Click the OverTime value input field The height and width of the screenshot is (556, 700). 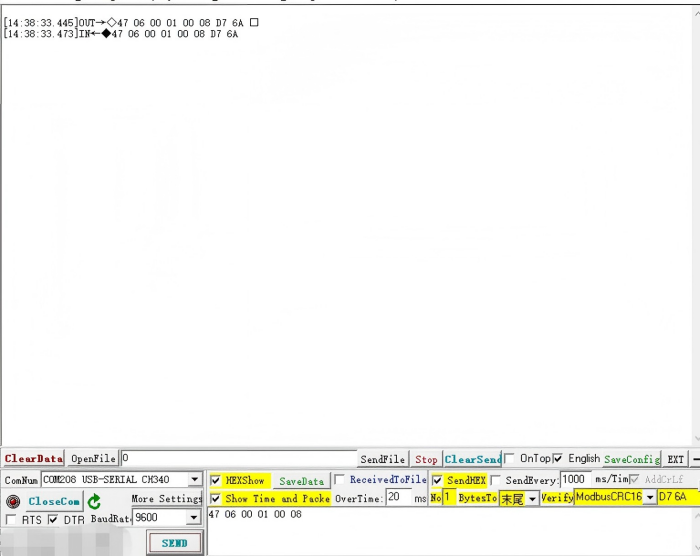(398, 498)
